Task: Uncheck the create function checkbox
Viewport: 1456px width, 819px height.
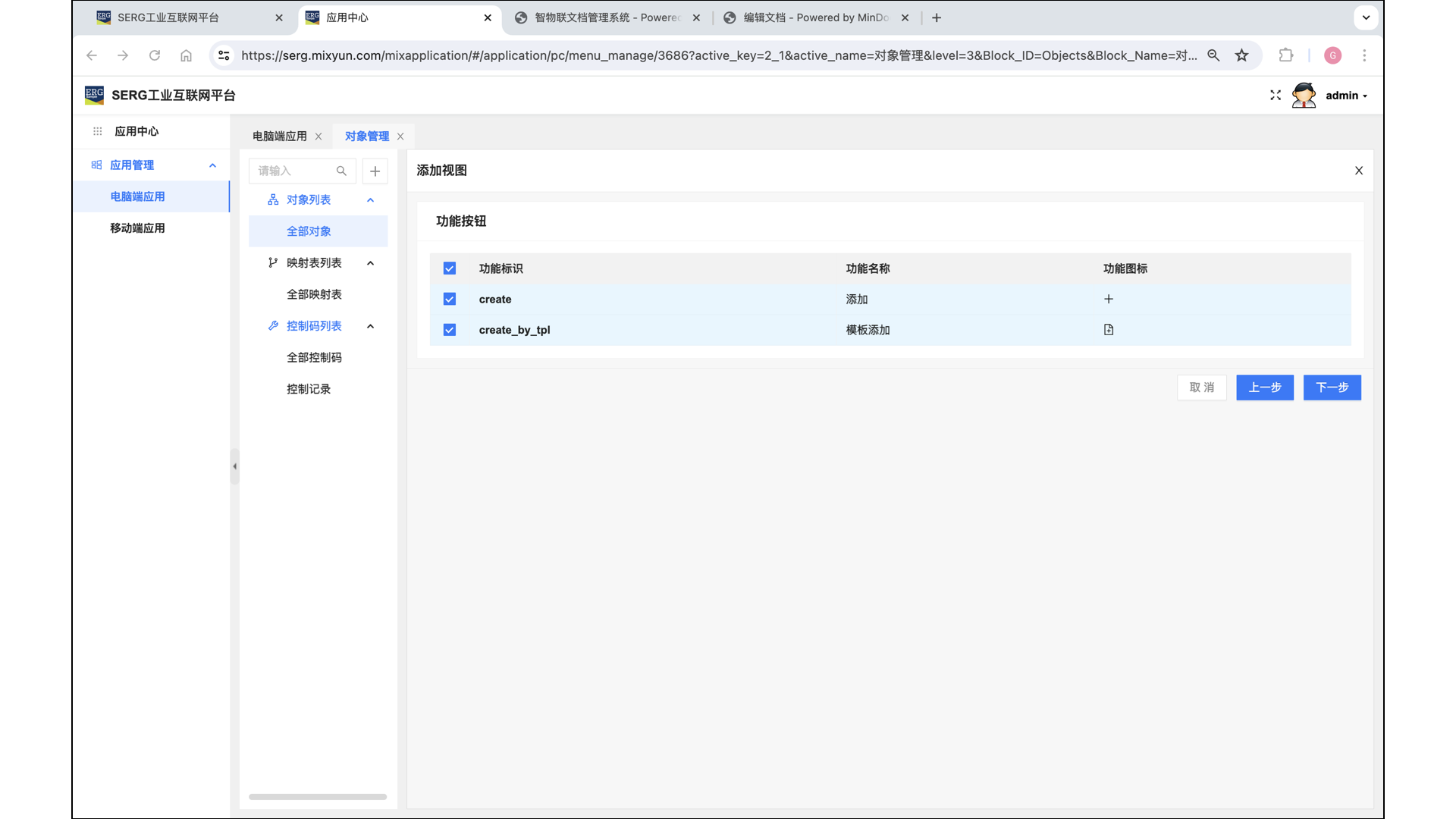Action: click(x=450, y=300)
